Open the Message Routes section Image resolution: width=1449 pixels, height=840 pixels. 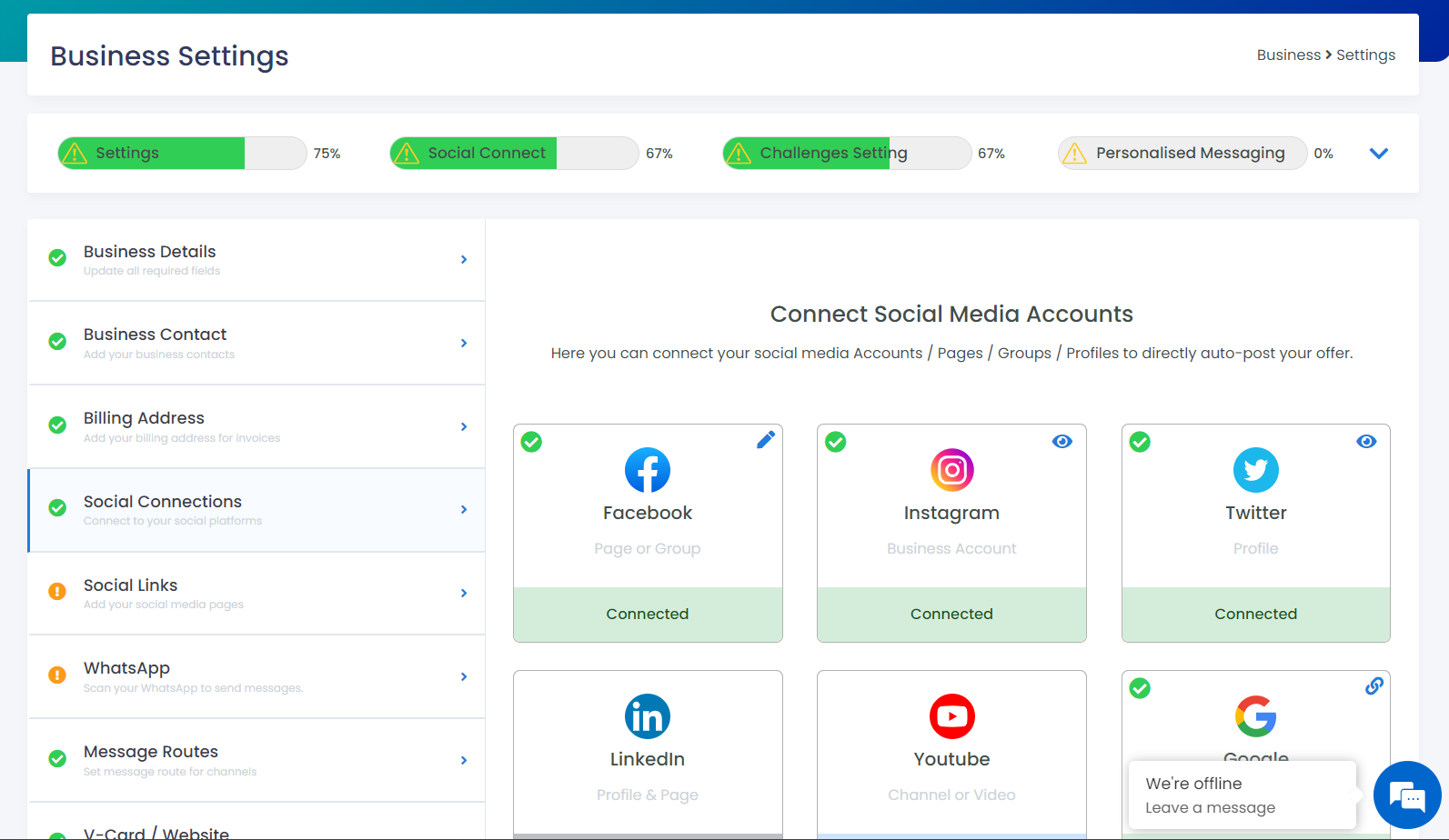(257, 760)
